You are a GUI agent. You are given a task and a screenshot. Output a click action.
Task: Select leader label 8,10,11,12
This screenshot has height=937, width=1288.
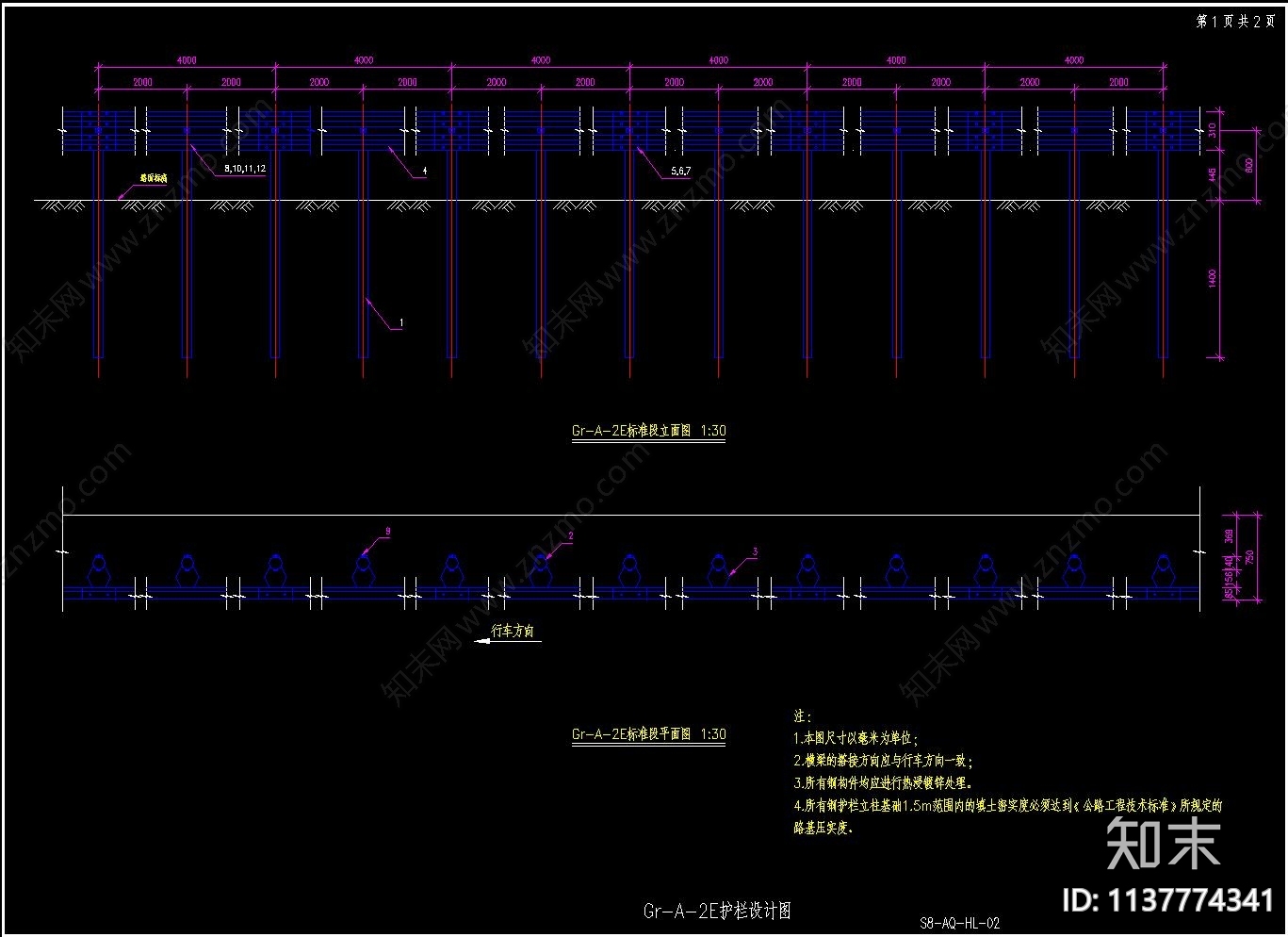[x=245, y=169]
